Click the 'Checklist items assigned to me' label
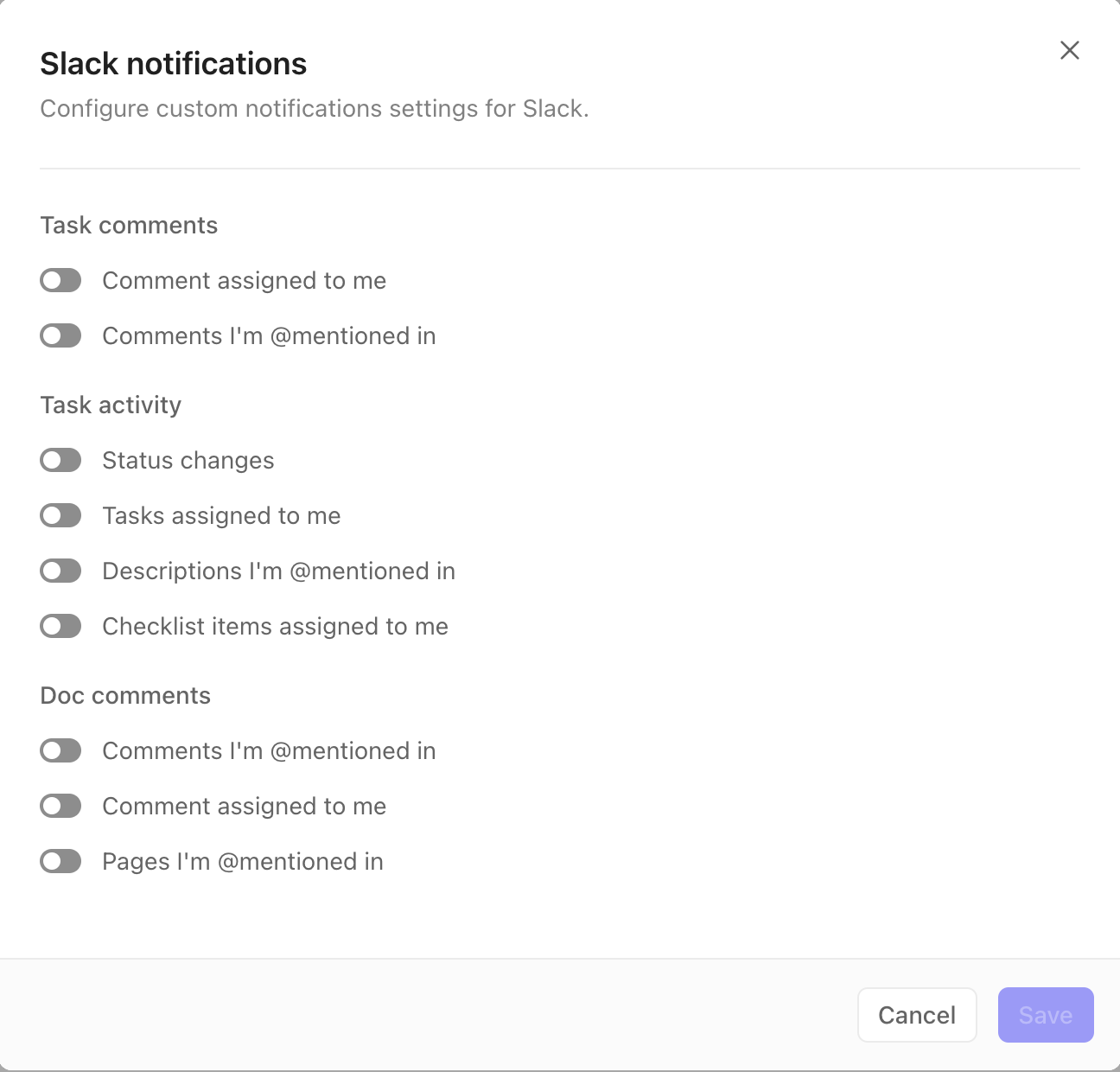The width and height of the screenshot is (1120, 1072). [275, 626]
